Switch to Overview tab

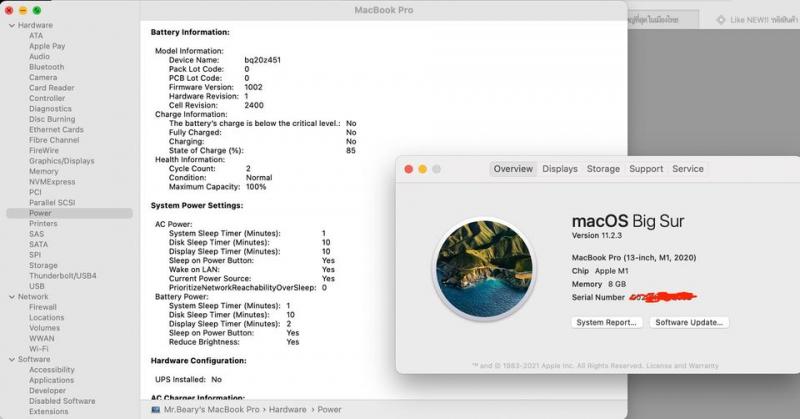tap(513, 169)
